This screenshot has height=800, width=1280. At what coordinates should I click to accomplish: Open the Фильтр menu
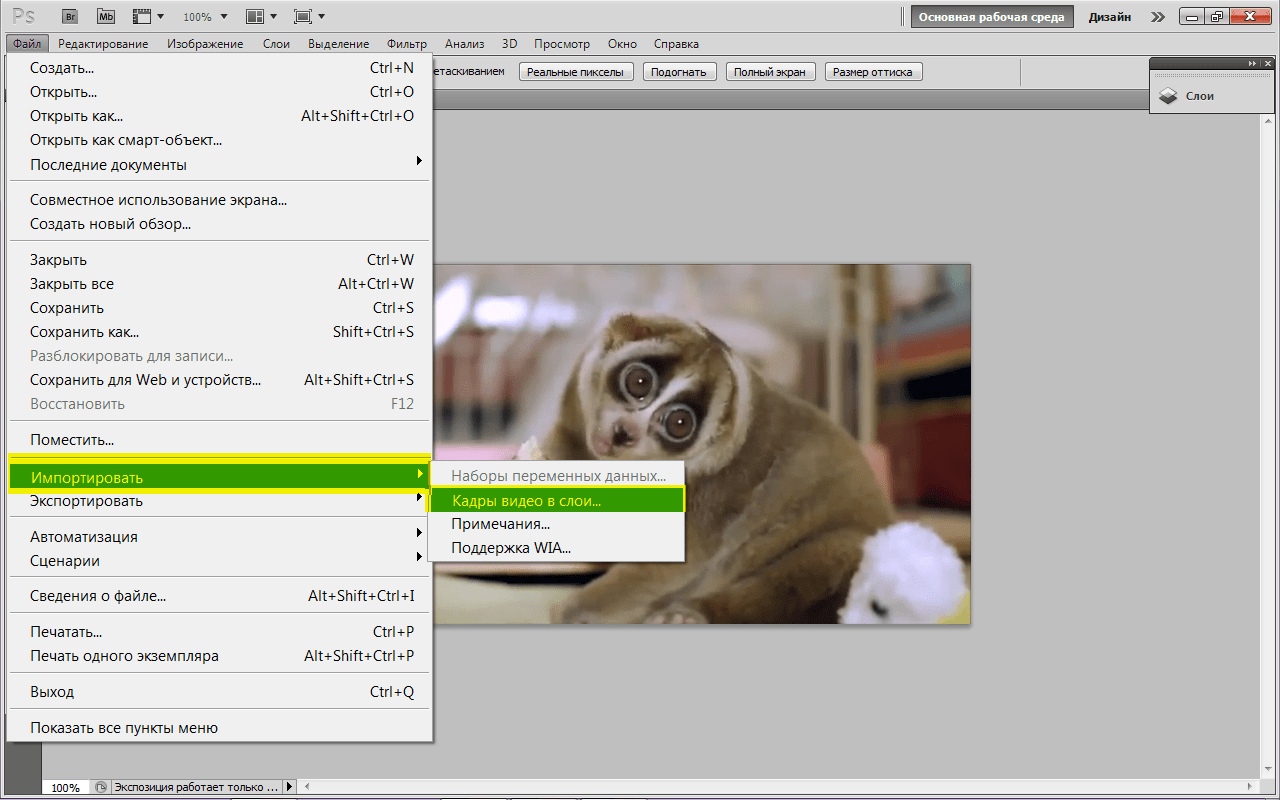point(406,44)
